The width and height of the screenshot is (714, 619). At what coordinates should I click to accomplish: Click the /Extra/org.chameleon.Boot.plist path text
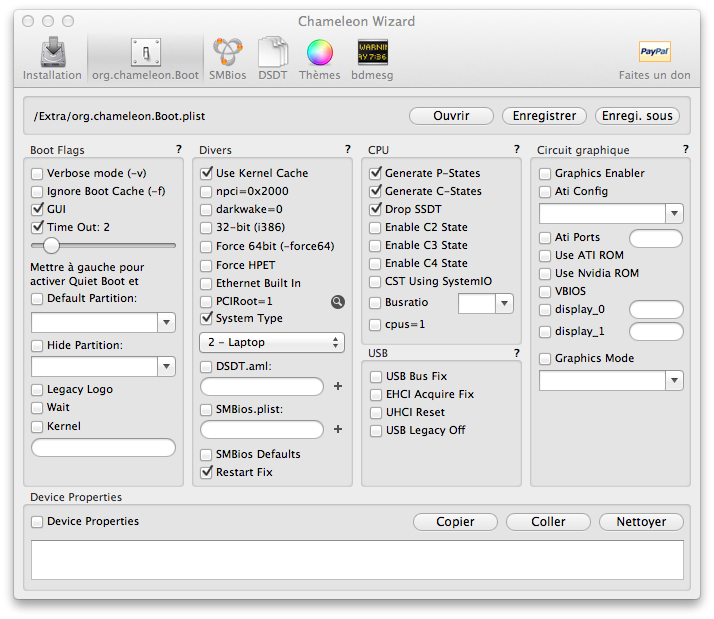119,116
